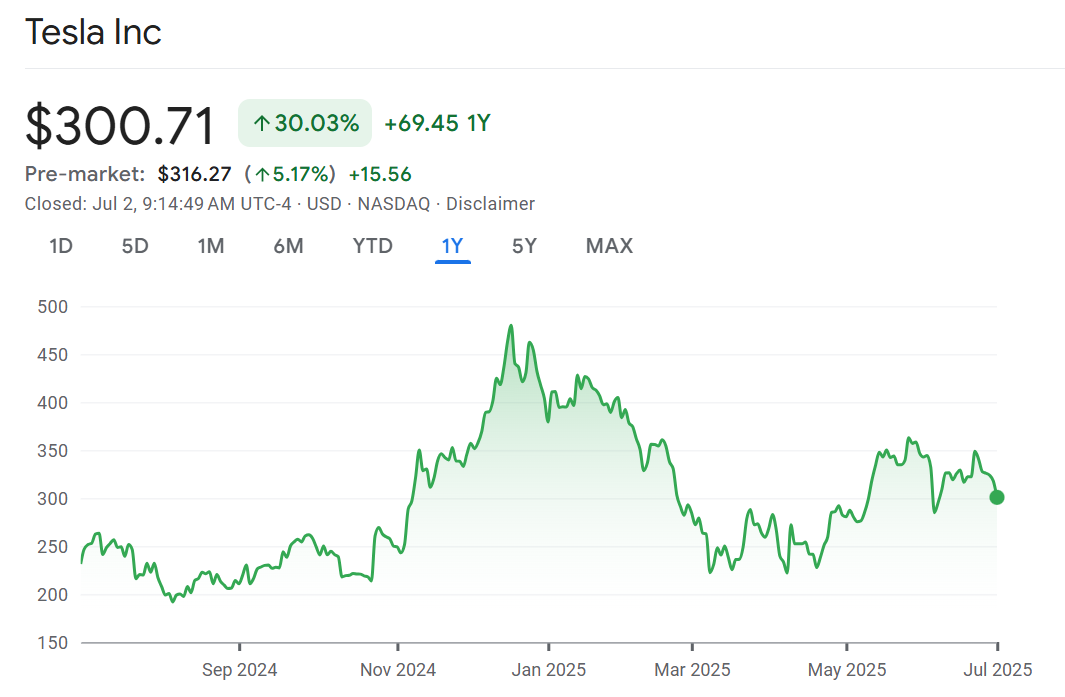
Task: Click the +69.45 1Y change text
Action: pos(437,123)
